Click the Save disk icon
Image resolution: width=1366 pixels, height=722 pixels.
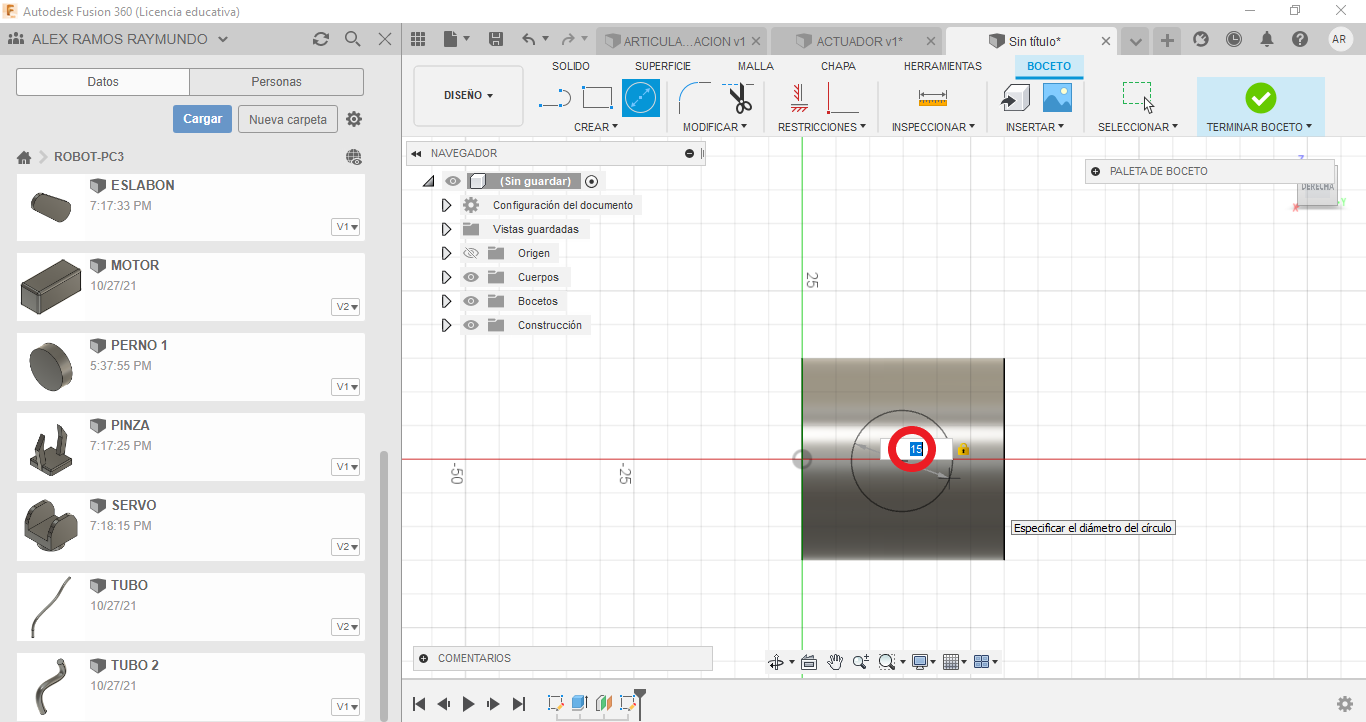click(x=496, y=40)
